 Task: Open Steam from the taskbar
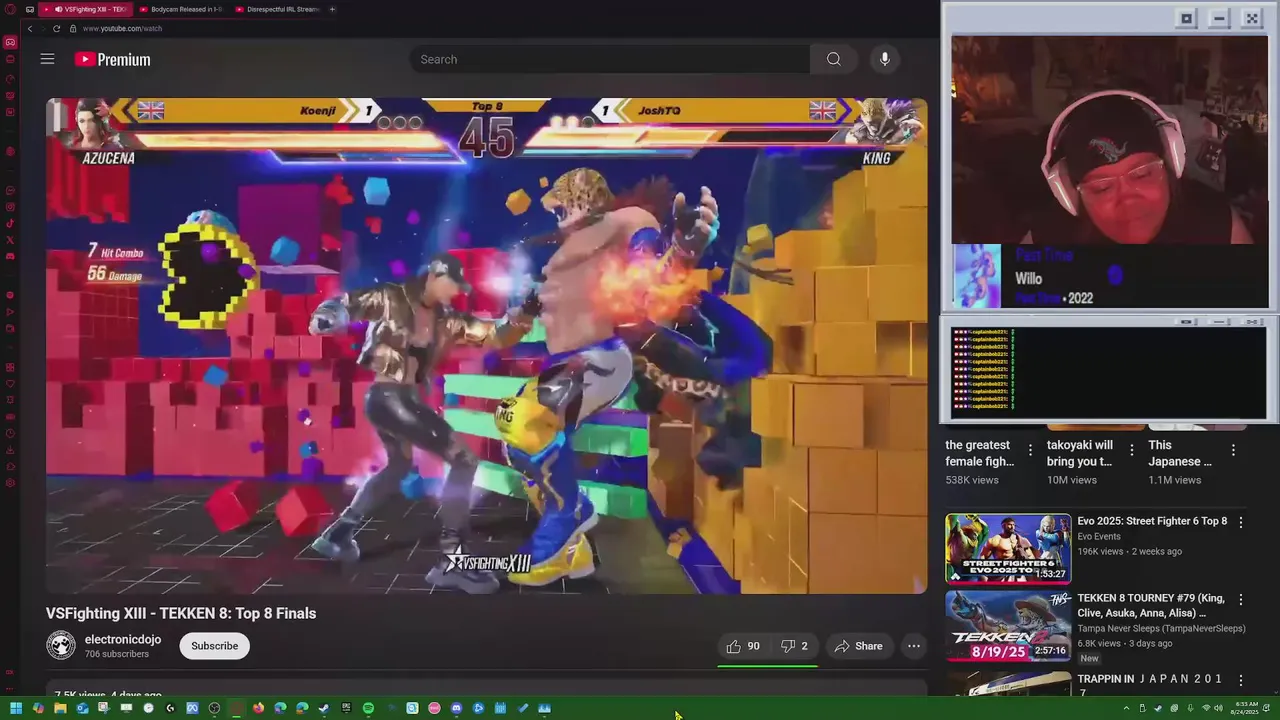tap(324, 708)
